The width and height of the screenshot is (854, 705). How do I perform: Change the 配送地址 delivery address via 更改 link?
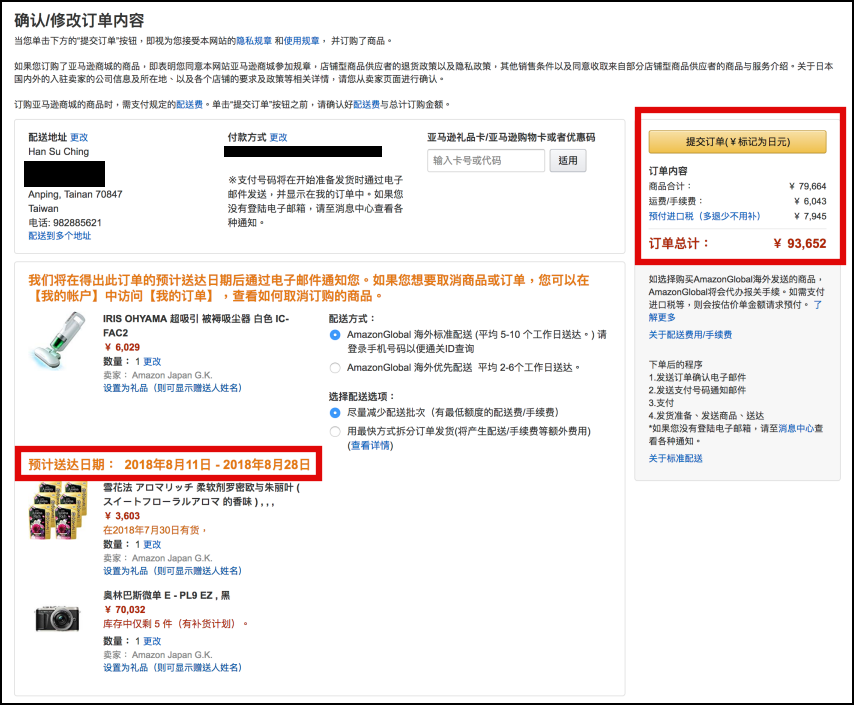coord(79,137)
